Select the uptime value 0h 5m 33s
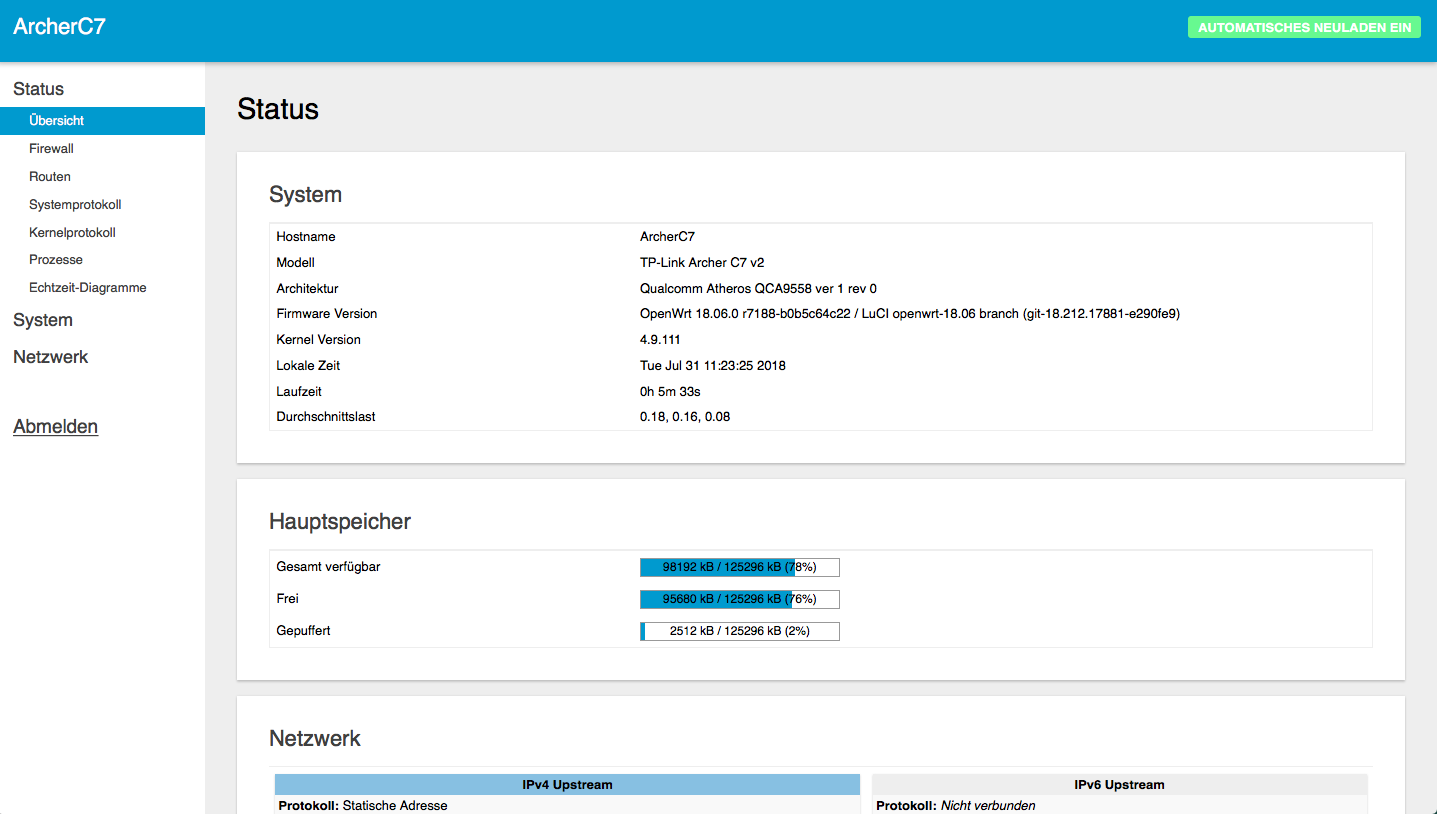 coord(670,392)
